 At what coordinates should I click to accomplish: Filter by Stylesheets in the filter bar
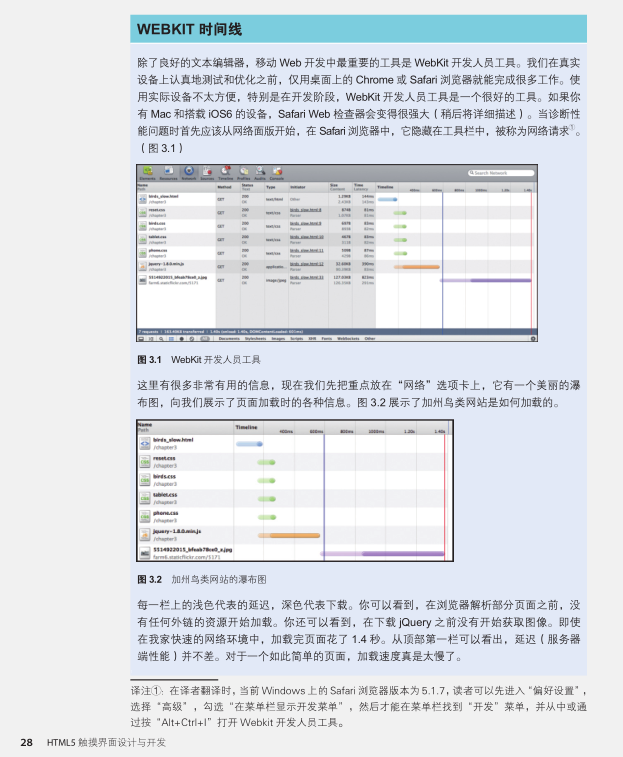click(x=255, y=338)
